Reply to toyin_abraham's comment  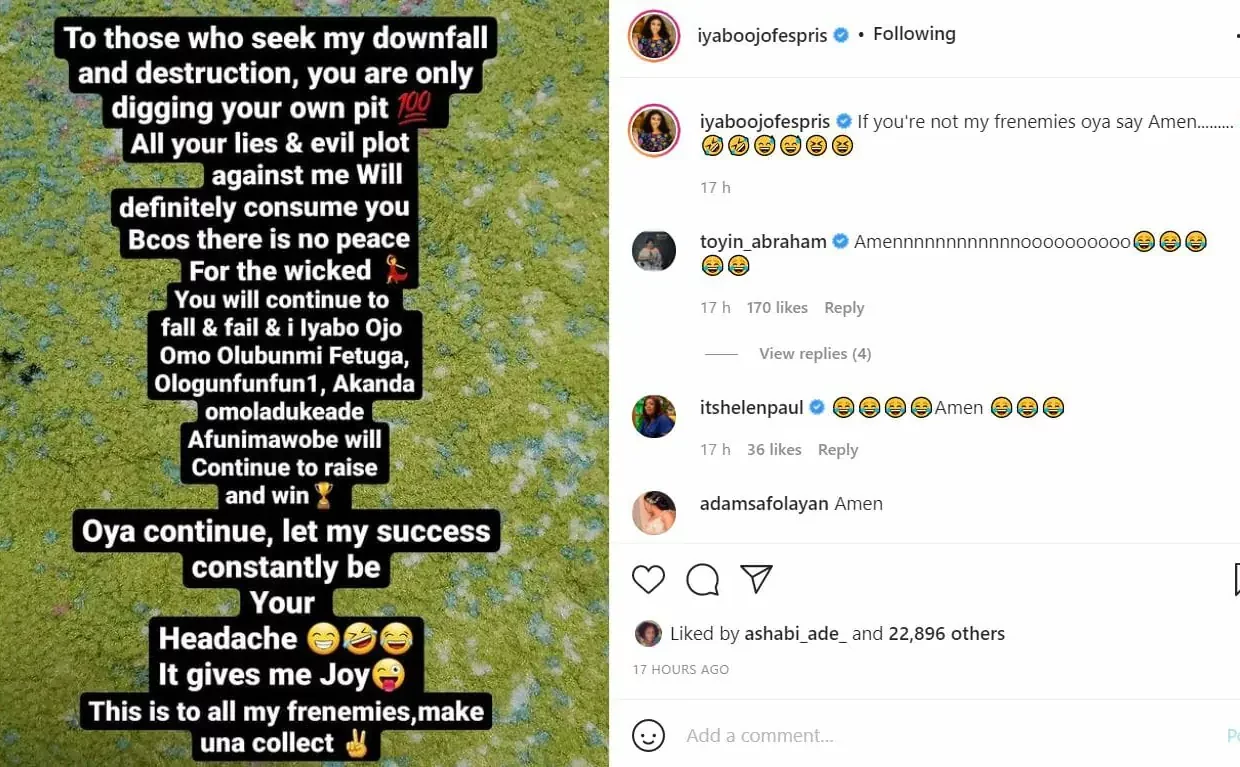[x=844, y=308]
